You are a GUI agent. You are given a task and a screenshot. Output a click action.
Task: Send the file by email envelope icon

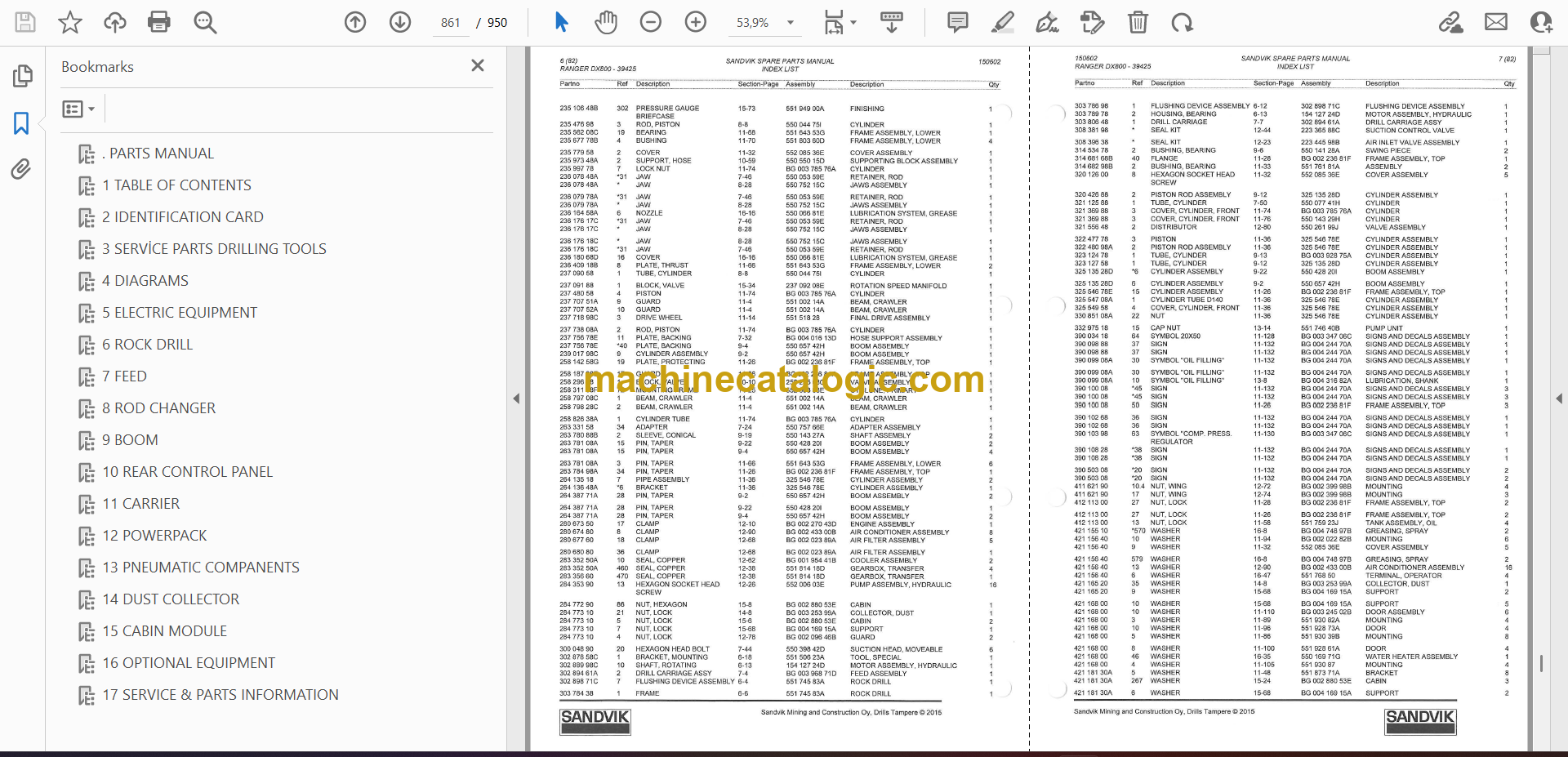[1496, 22]
